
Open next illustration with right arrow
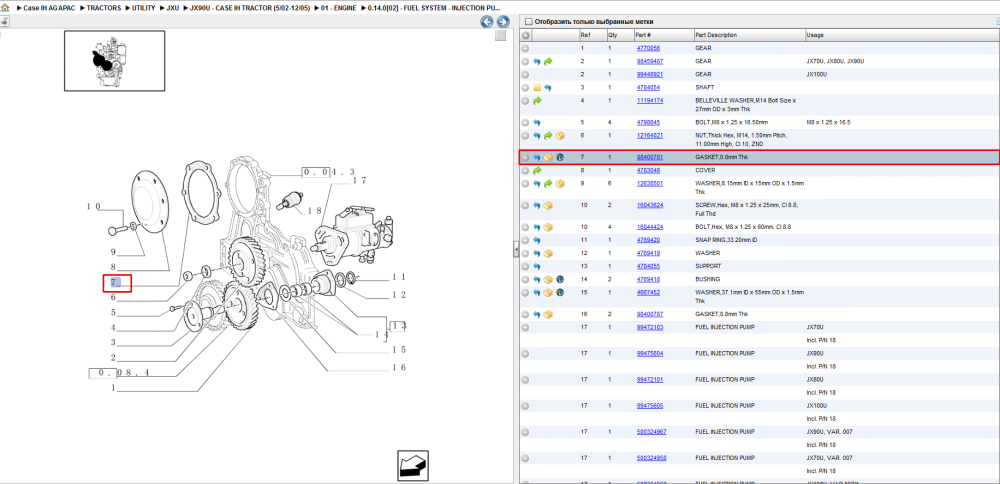[503, 22]
